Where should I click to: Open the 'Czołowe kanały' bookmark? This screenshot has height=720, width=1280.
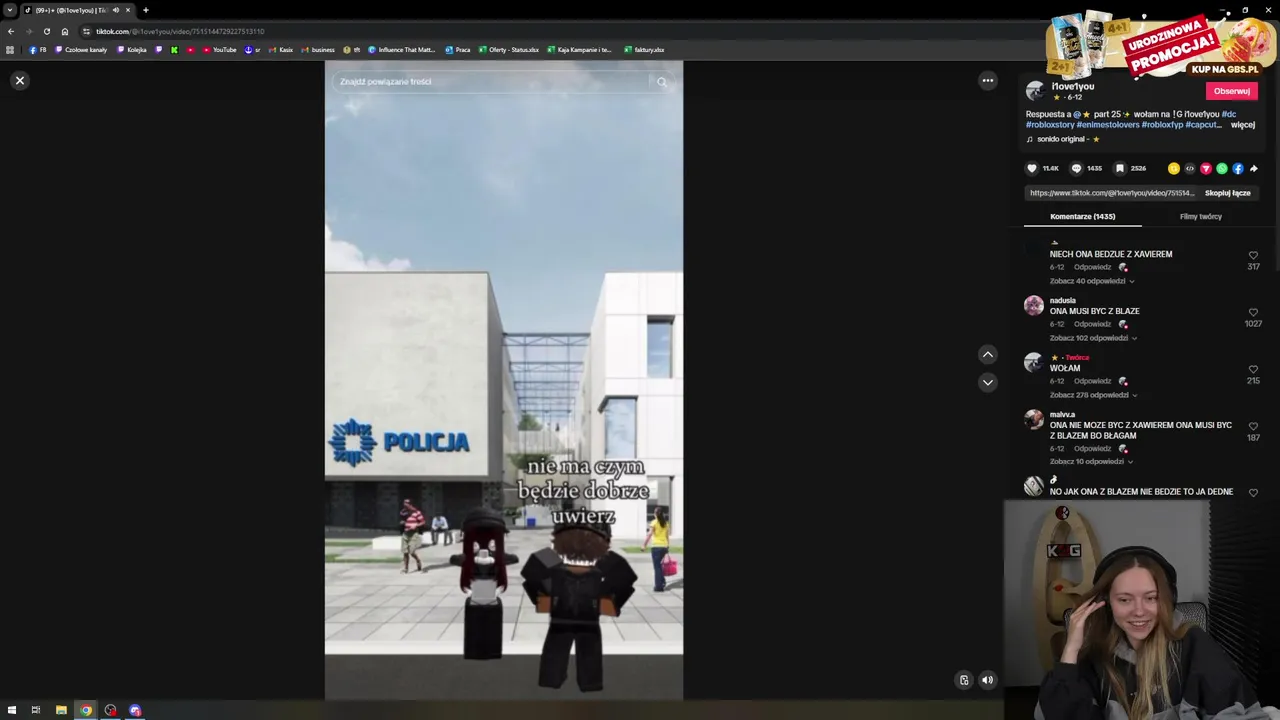(x=81, y=50)
